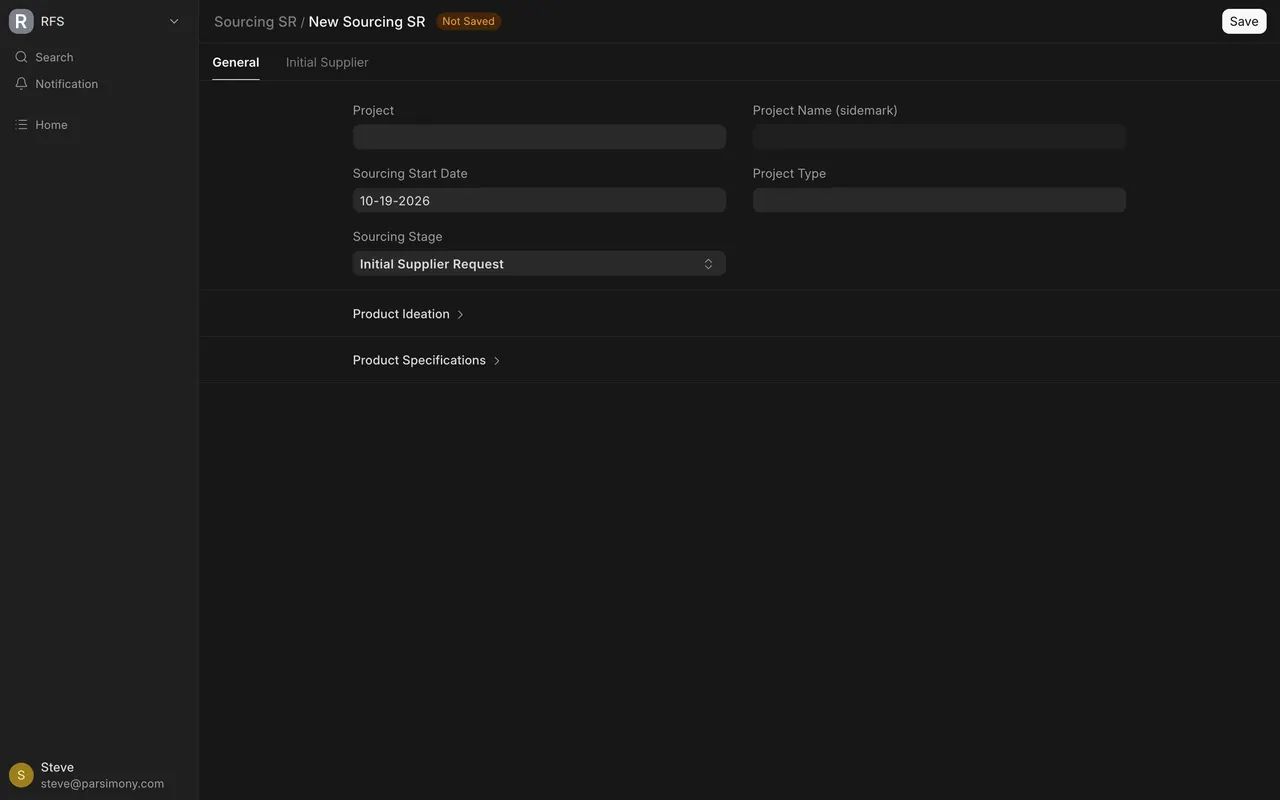Edit the Sourcing Start Date field

coord(539,200)
